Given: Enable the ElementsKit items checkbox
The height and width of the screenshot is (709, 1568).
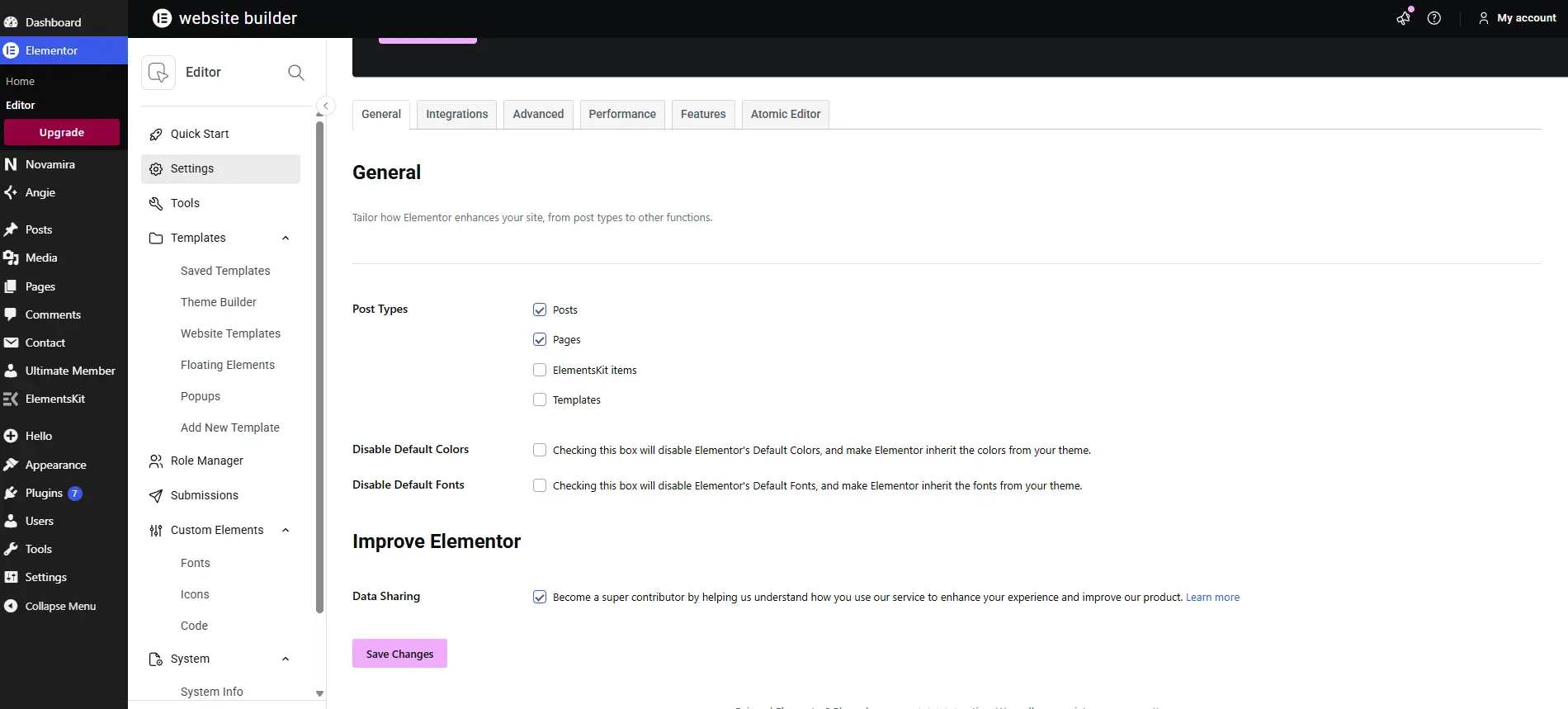Looking at the screenshot, I should tap(540, 370).
